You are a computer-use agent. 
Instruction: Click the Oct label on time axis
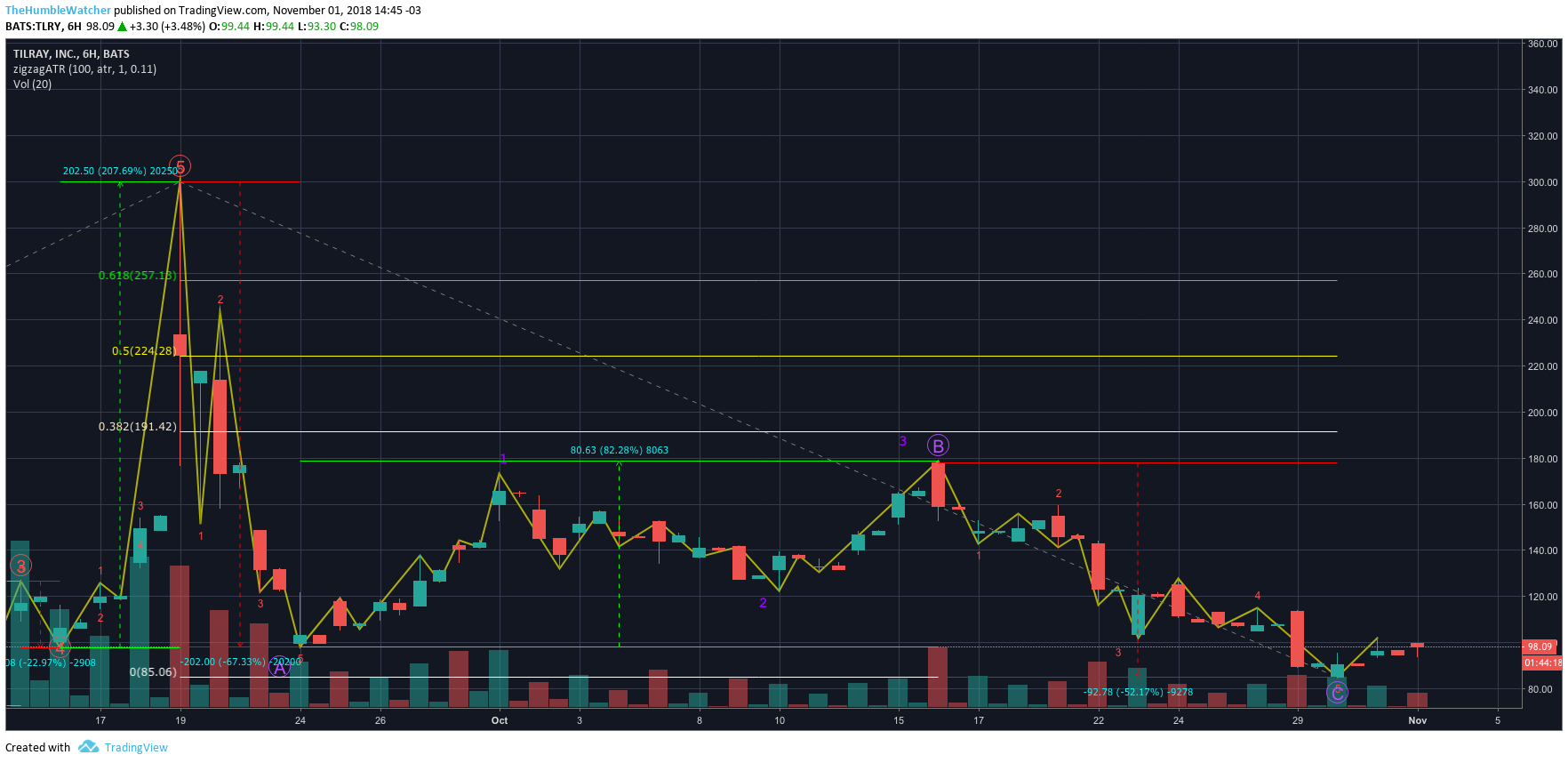(x=500, y=720)
